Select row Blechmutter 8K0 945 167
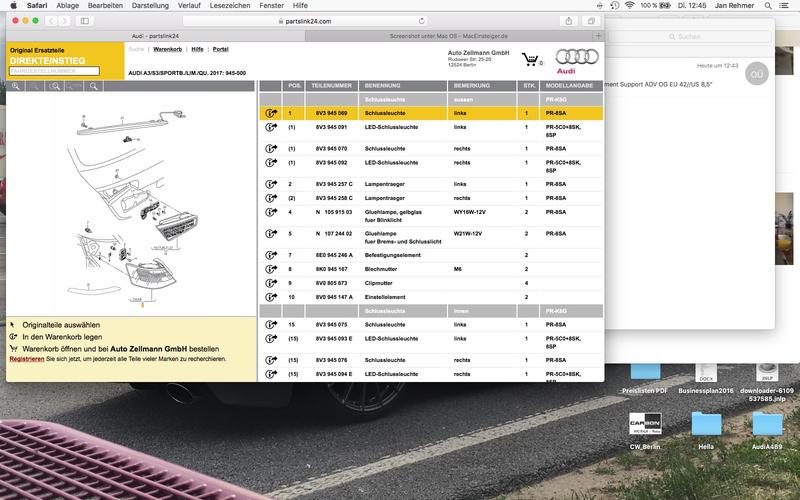The height and width of the screenshot is (500, 800). 430,269
